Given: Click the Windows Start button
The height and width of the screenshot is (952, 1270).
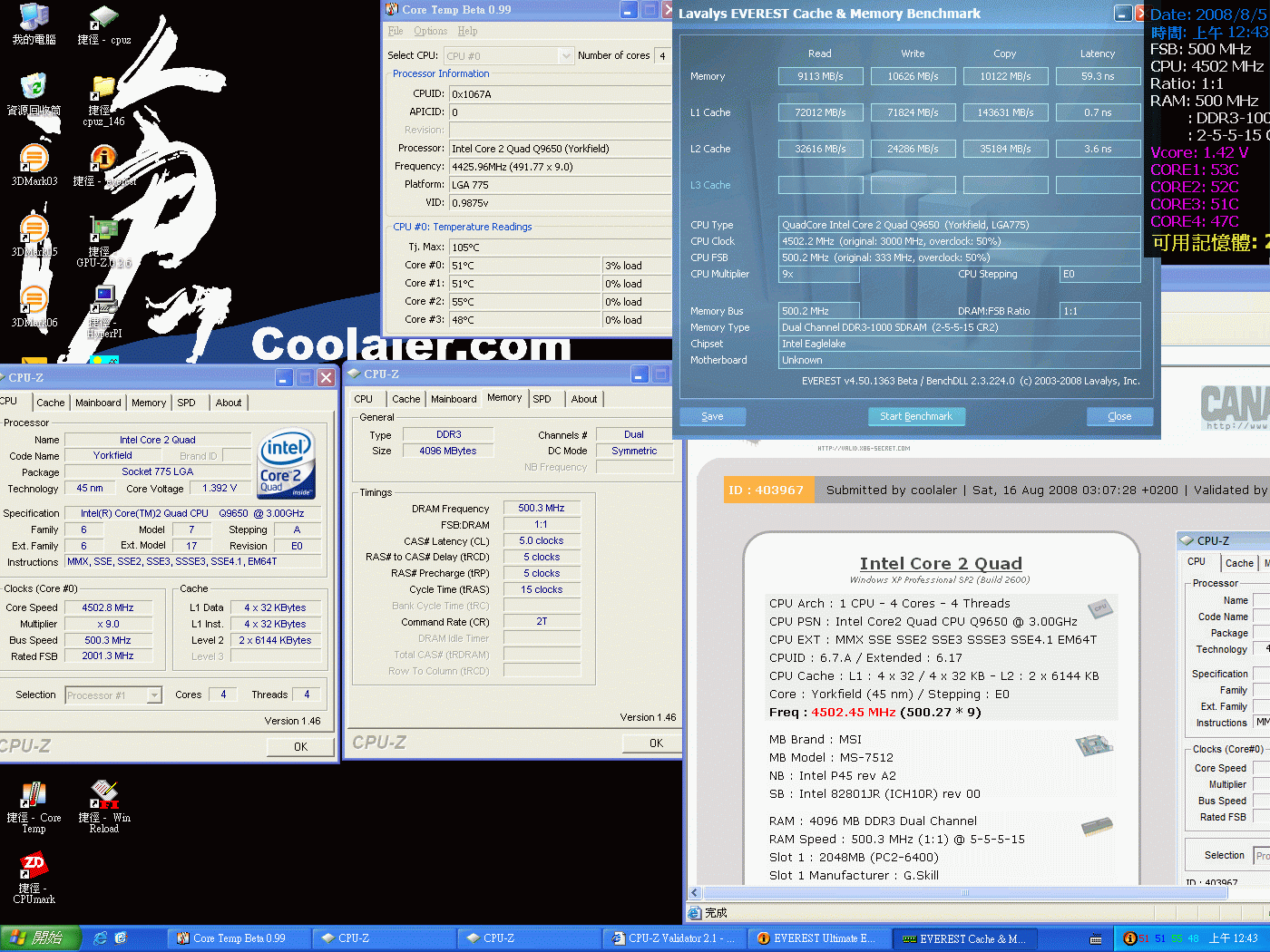Looking at the screenshot, I should (40, 938).
